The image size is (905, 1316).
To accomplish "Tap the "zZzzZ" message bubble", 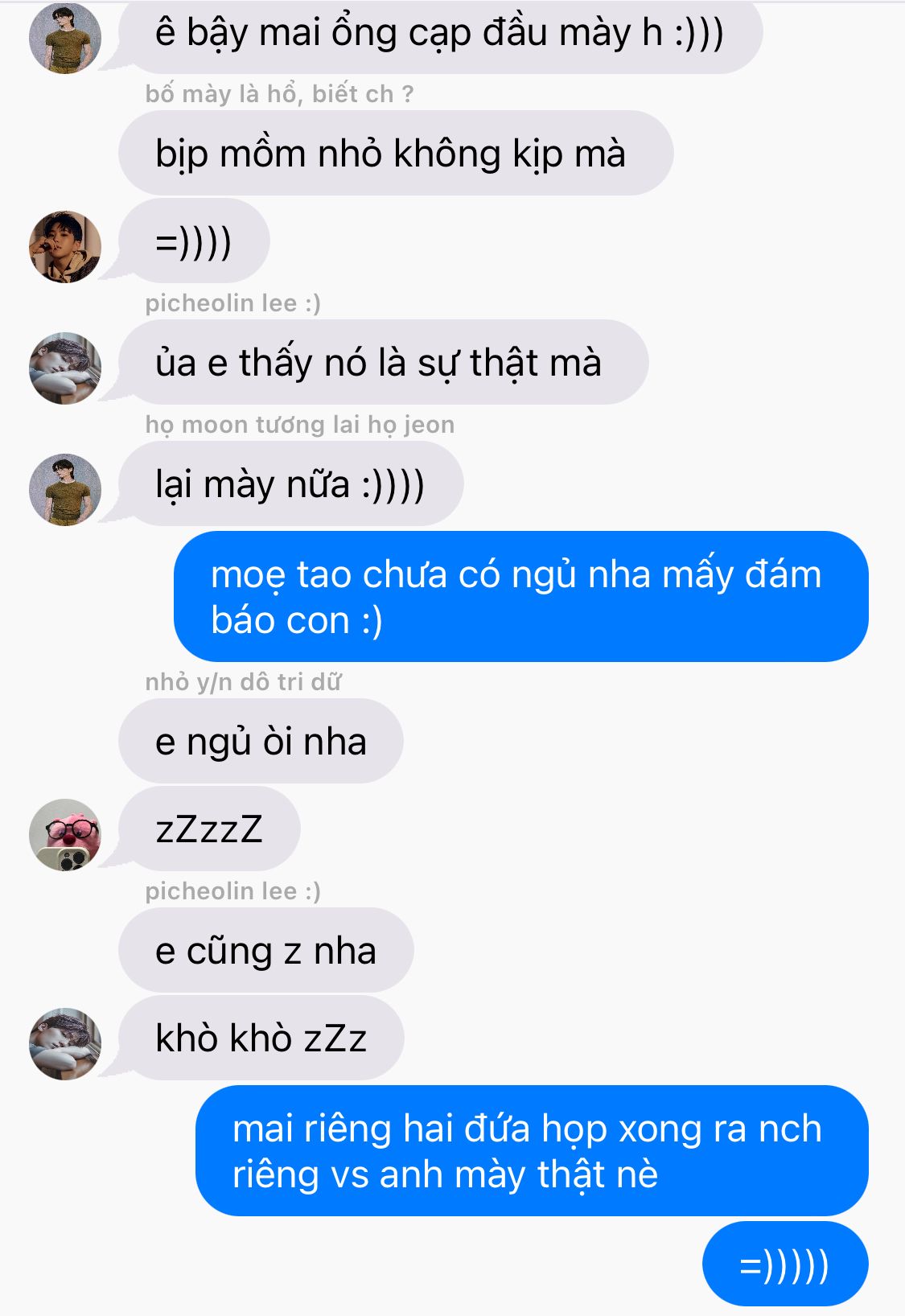I will (209, 829).
